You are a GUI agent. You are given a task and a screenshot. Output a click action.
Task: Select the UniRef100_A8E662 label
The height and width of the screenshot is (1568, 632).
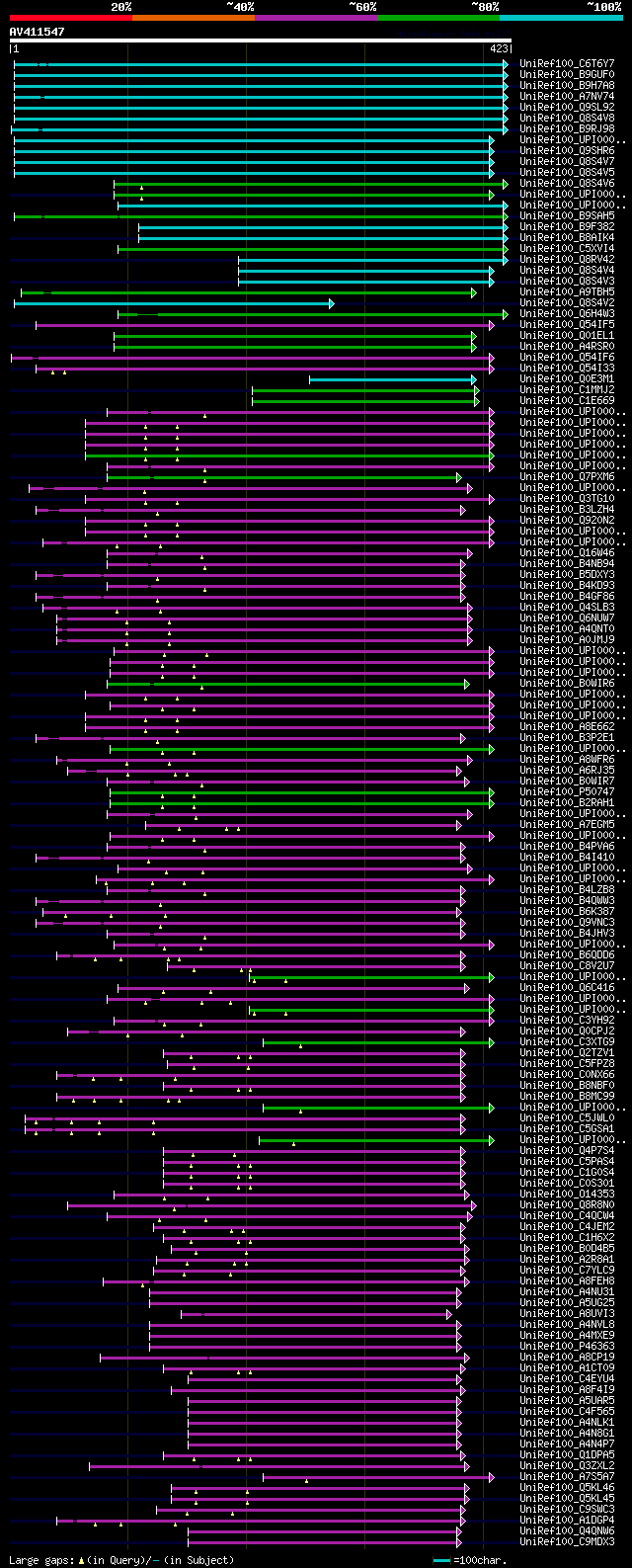coord(567,726)
